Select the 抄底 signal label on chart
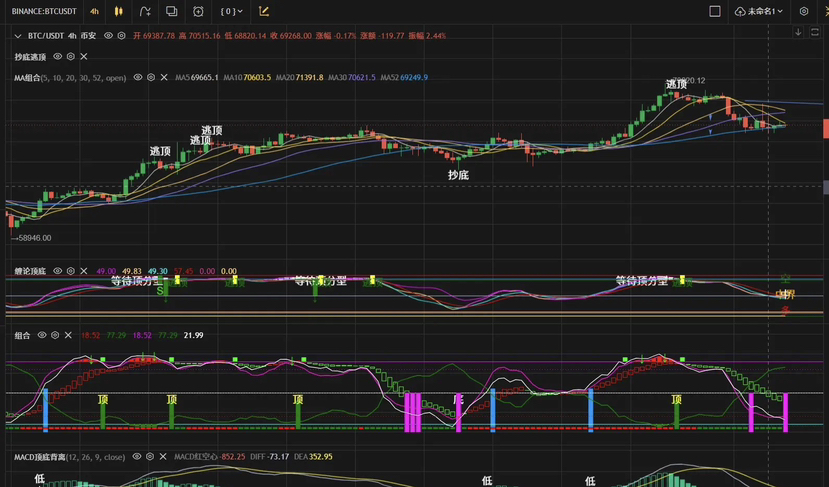 (x=458, y=175)
